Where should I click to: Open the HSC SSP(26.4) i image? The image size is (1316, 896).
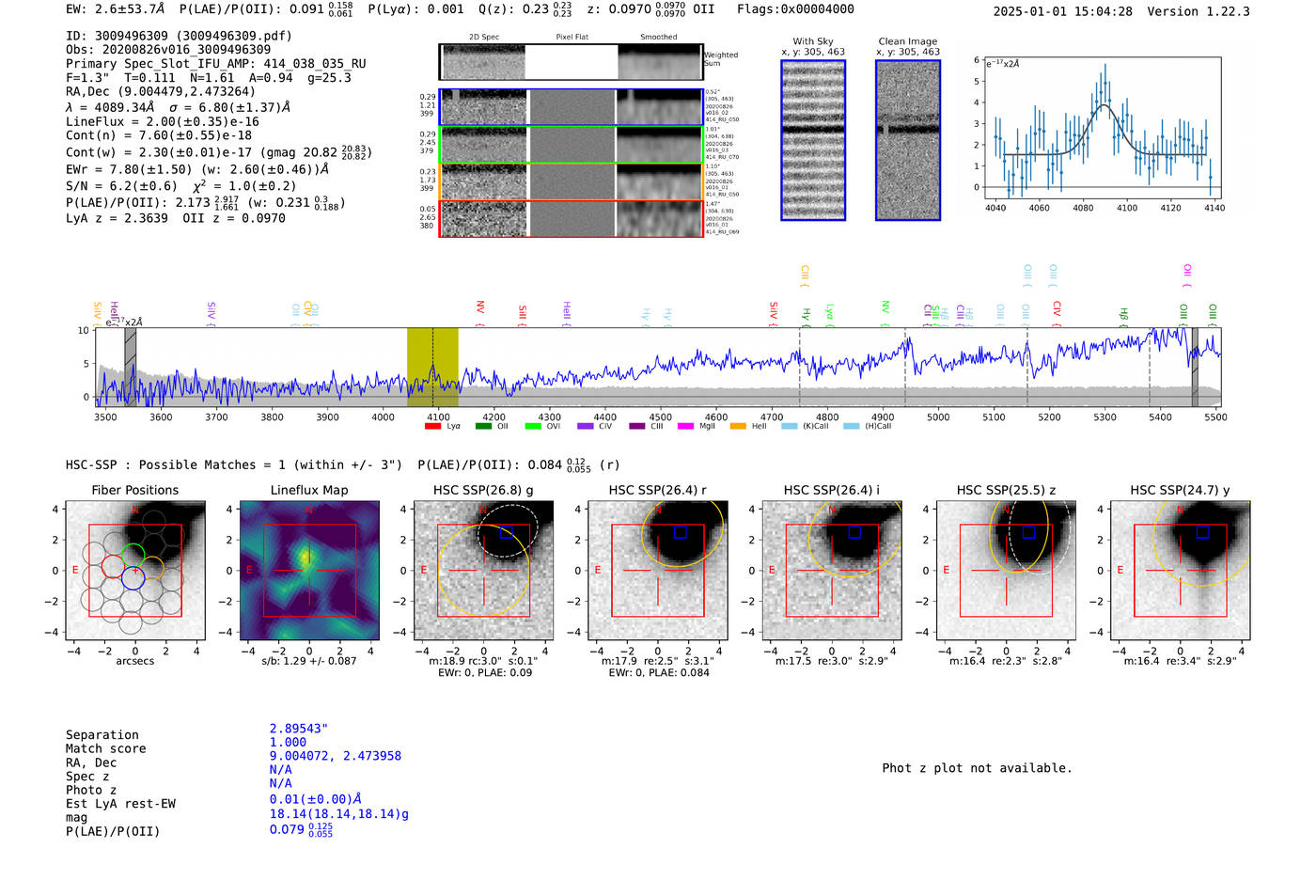pos(832,570)
